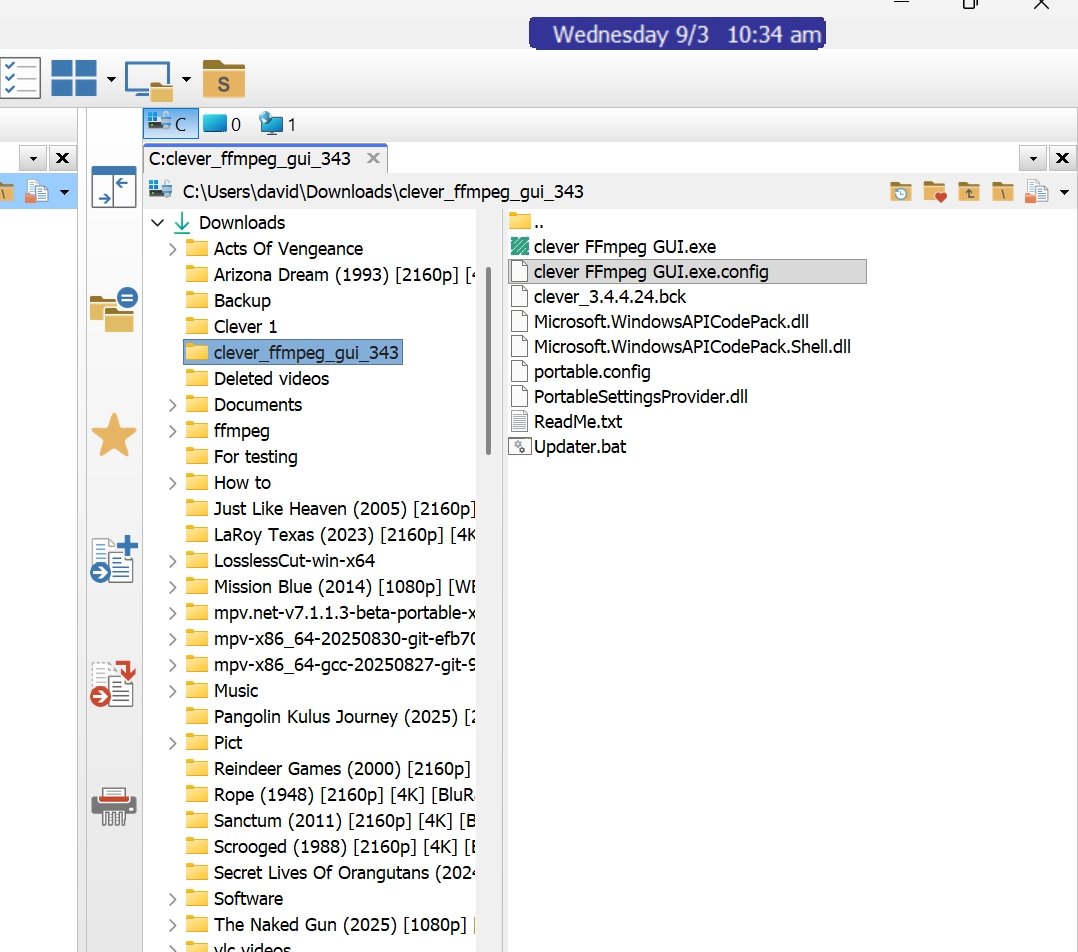Expand the ffmpeg folder node
Viewport: 1078px width, 952px height.
click(x=173, y=431)
